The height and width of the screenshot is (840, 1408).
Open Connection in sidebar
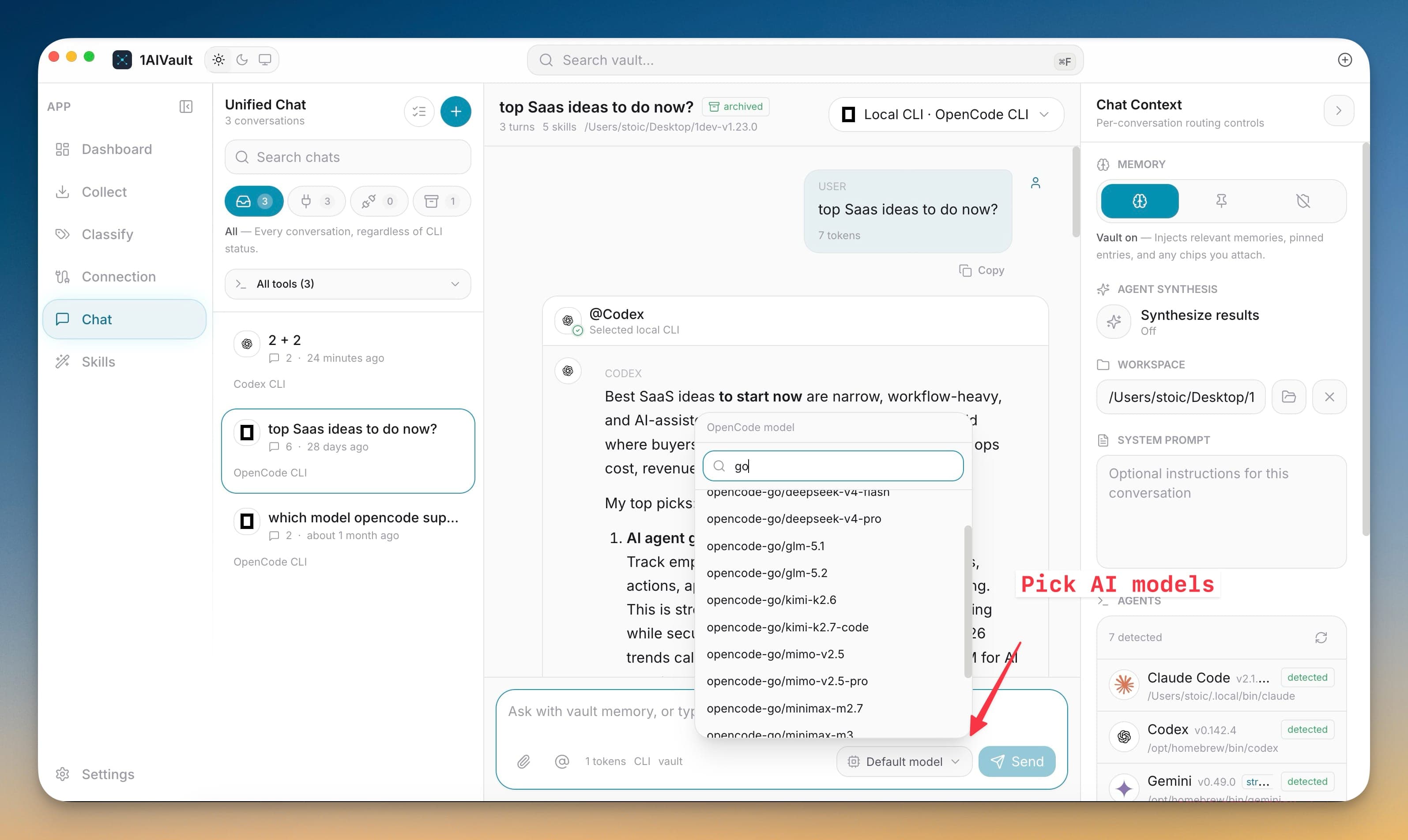(x=124, y=277)
